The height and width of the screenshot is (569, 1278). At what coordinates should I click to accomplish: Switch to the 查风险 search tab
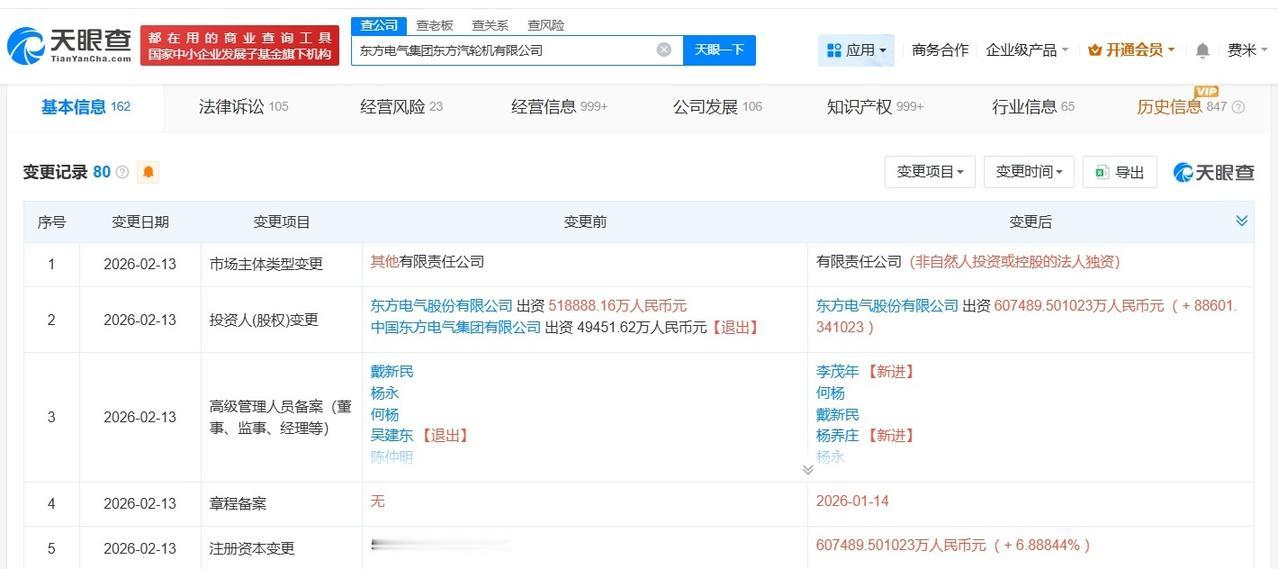pyautogui.click(x=546, y=25)
